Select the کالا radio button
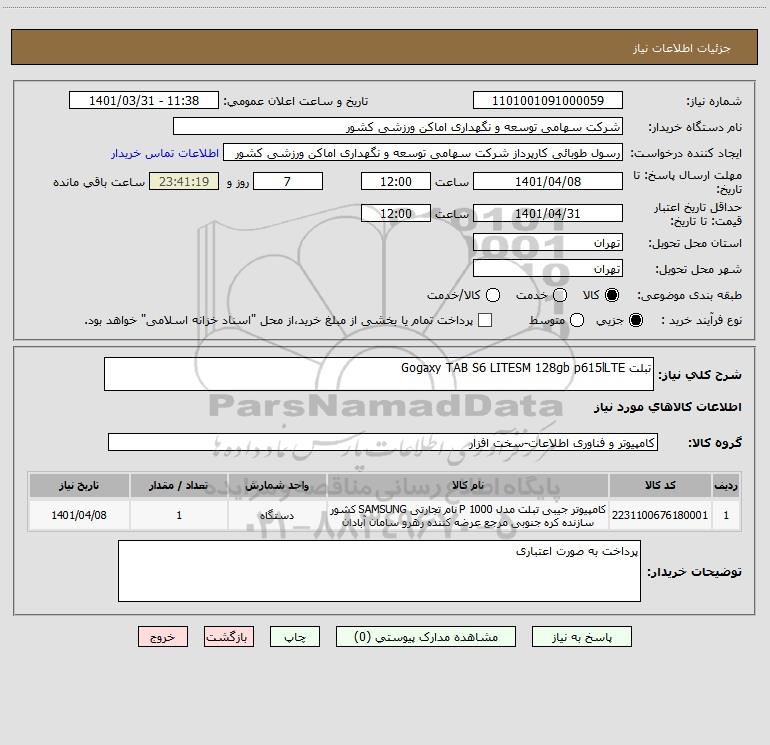Screen dimensions: 770x745 click(x=612, y=295)
